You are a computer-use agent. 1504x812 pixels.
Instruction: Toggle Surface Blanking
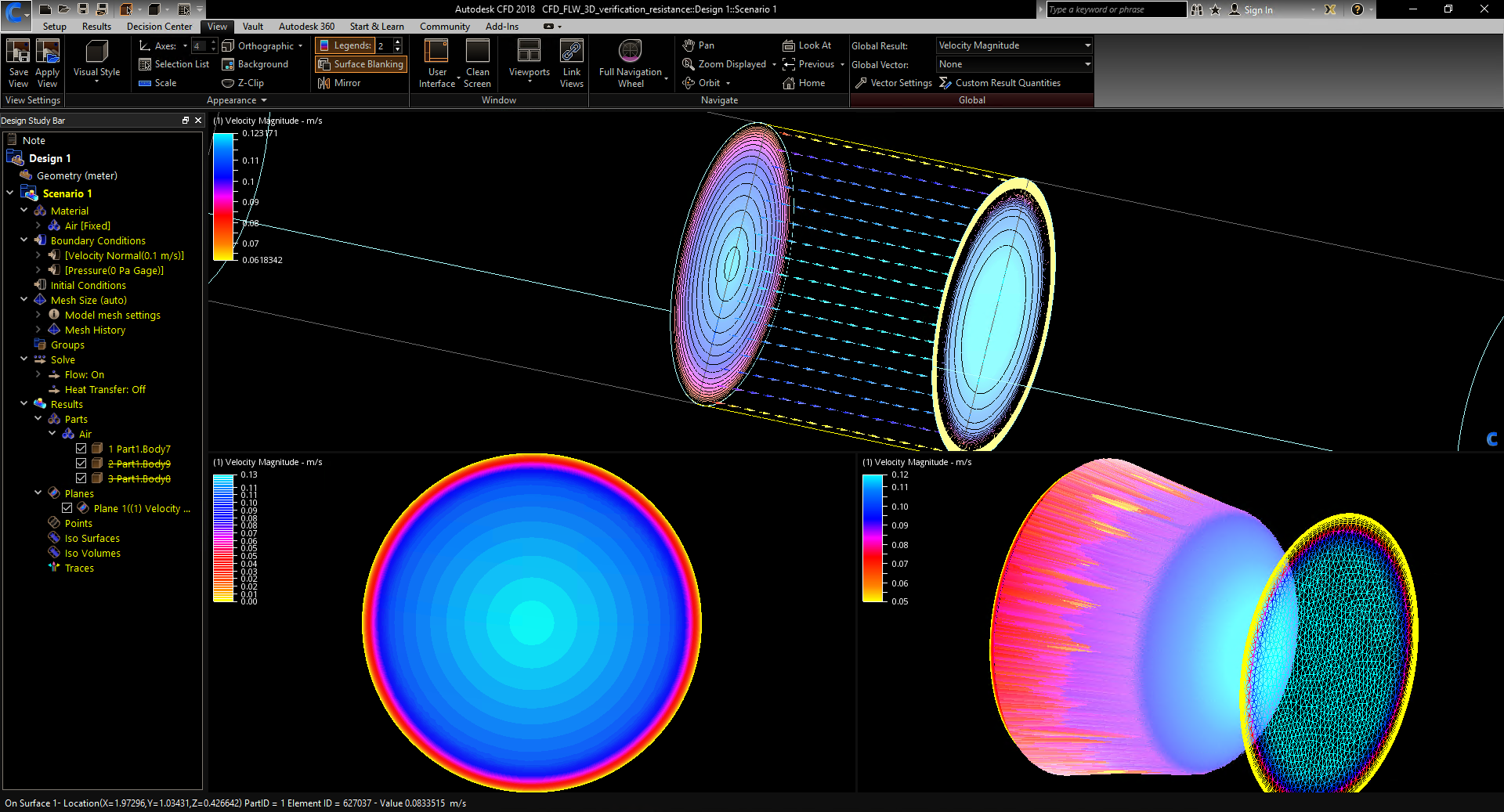click(361, 64)
